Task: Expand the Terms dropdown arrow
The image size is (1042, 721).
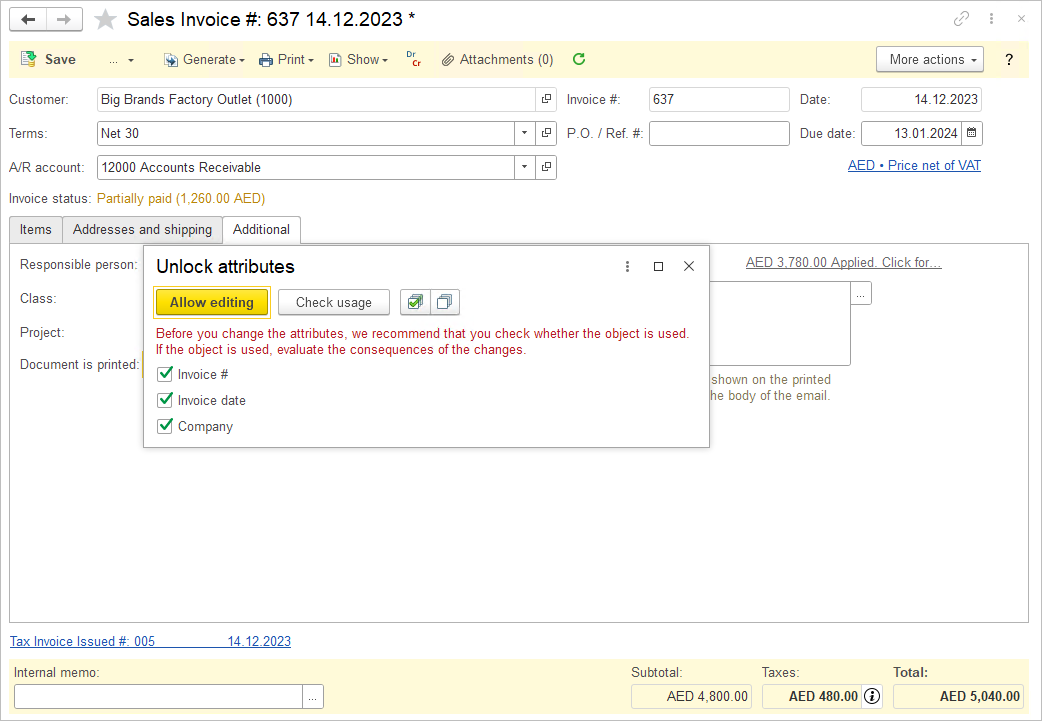Action: tap(525, 134)
